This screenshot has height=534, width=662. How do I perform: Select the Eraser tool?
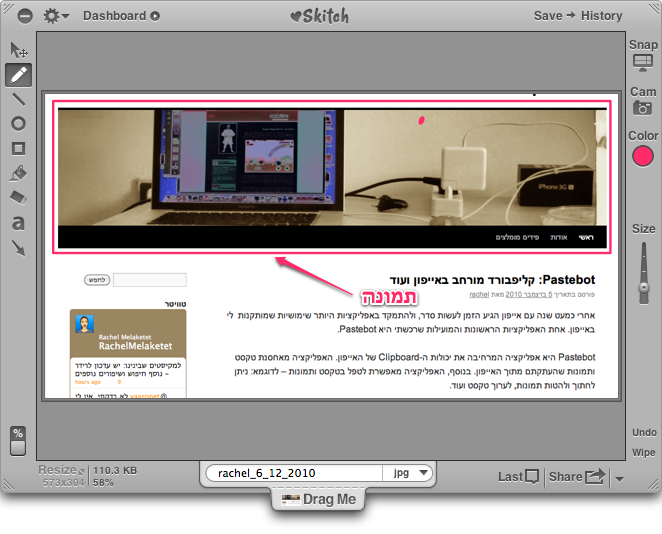click(x=18, y=198)
